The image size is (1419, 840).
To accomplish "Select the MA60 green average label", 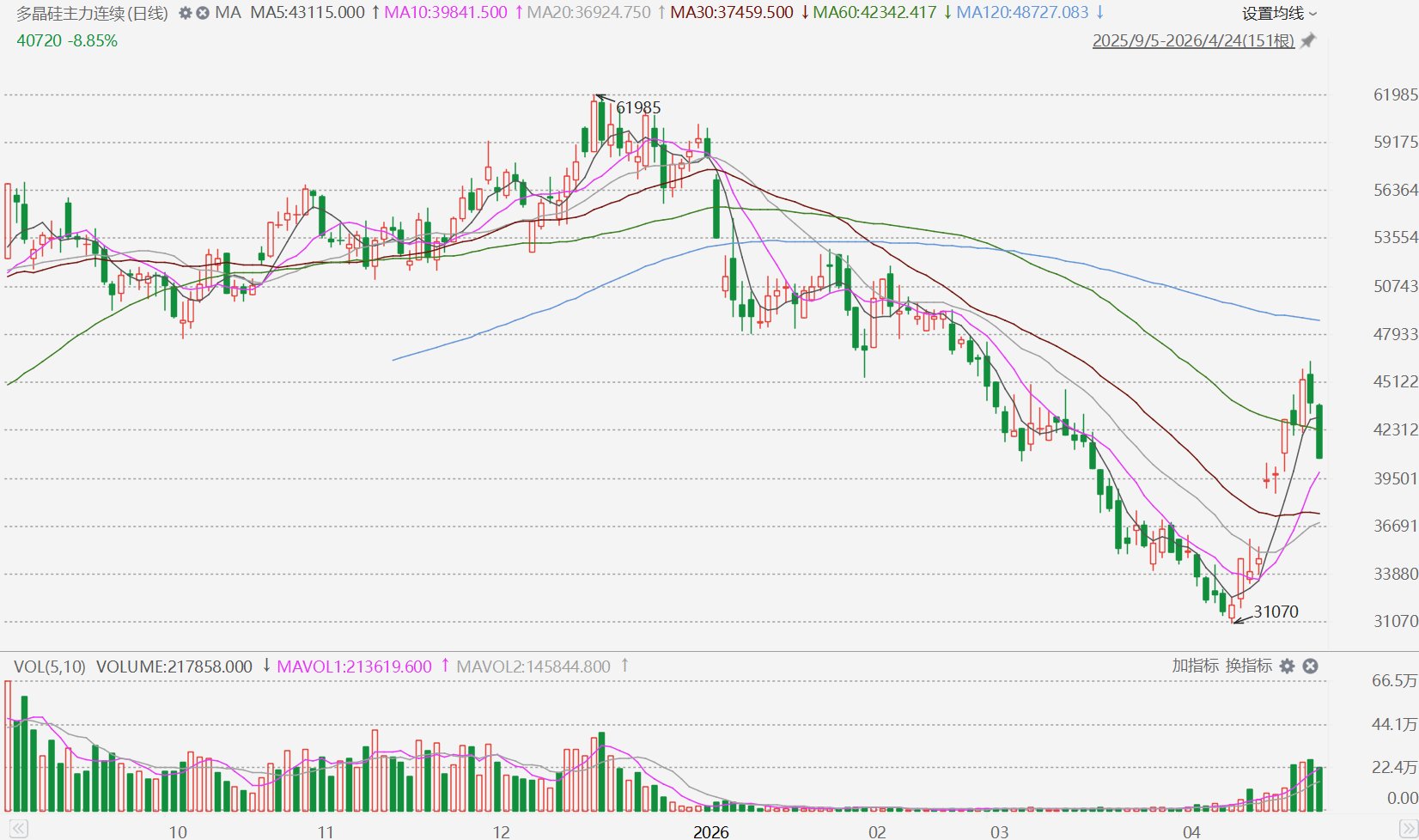I will pyautogui.click(x=874, y=13).
